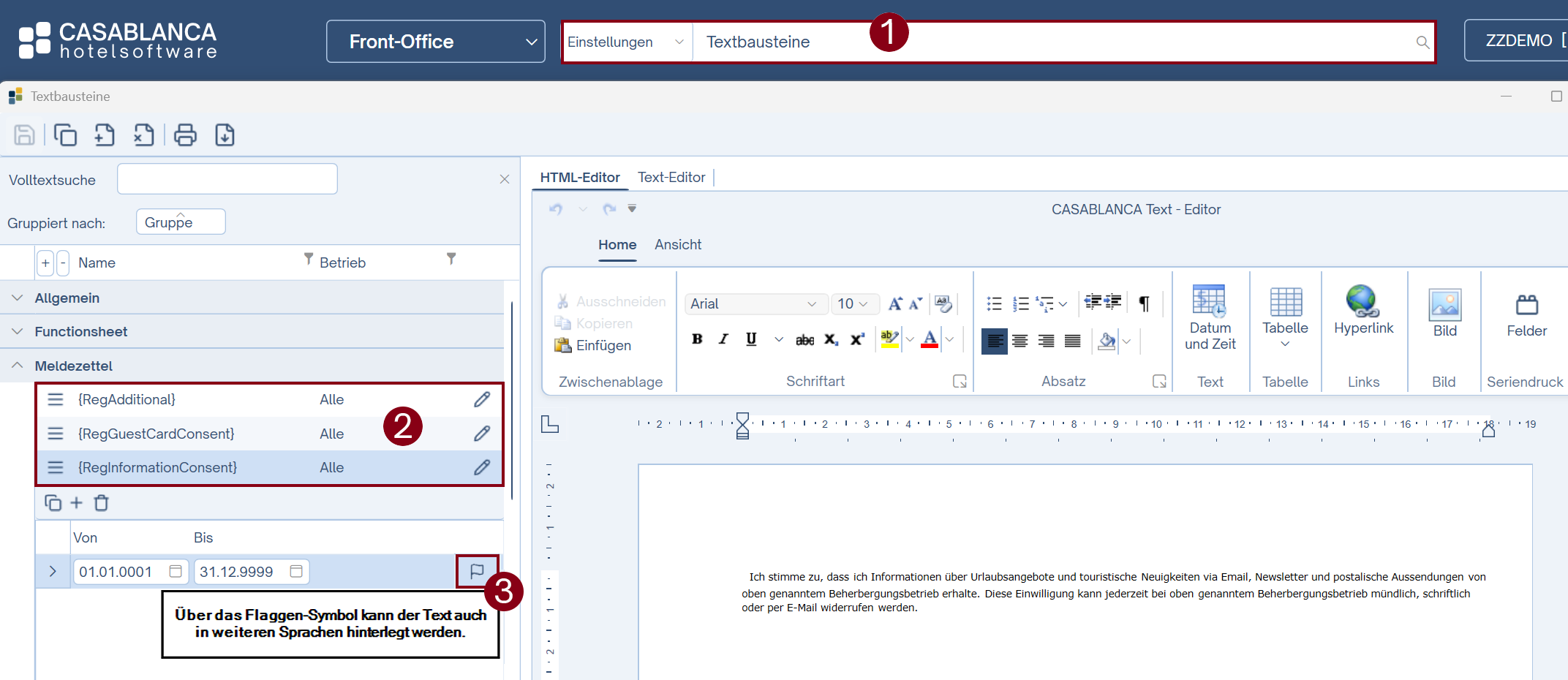Click the Volltextsuche input field

(x=227, y=179)
